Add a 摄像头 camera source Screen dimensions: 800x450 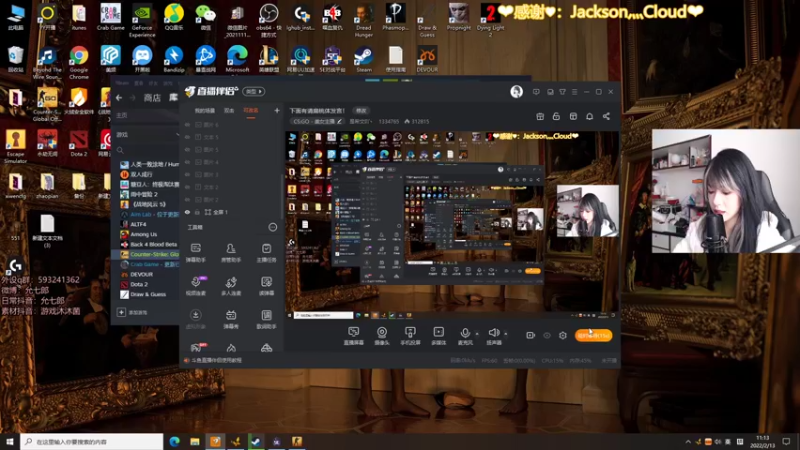pyautogui.click(x=382, y=336)
